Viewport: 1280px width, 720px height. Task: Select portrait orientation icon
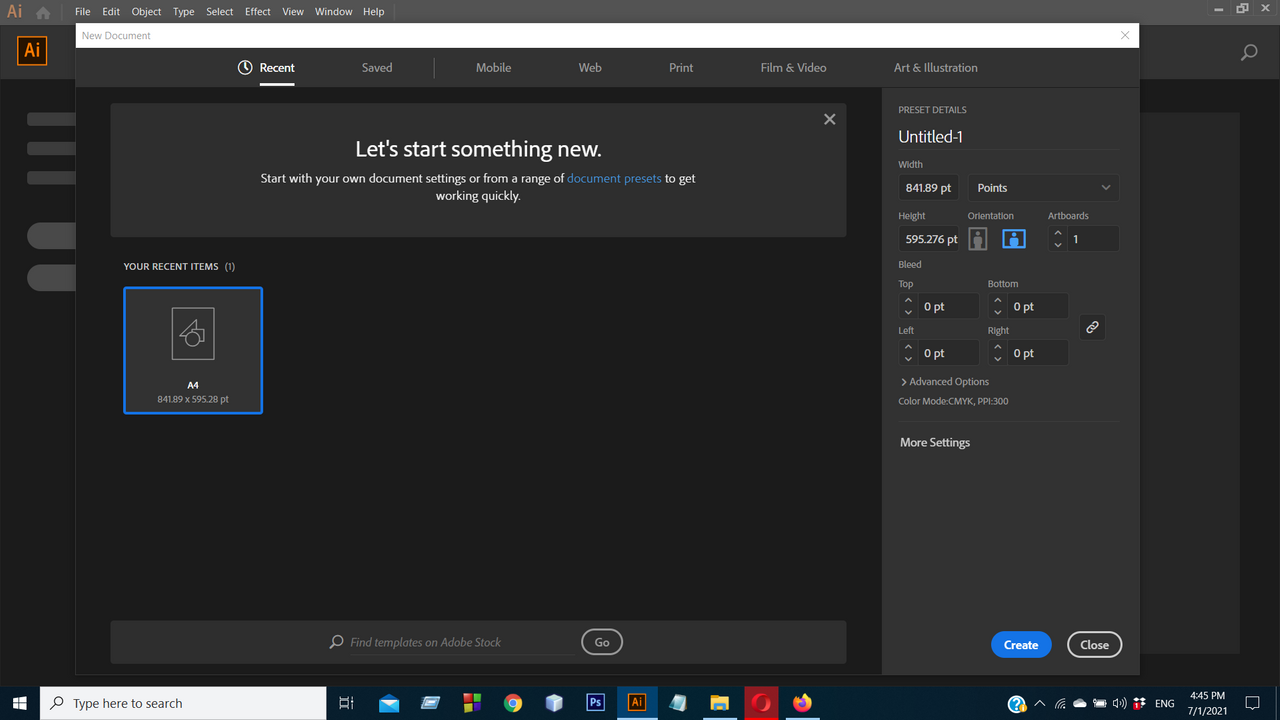pos(978,239)
